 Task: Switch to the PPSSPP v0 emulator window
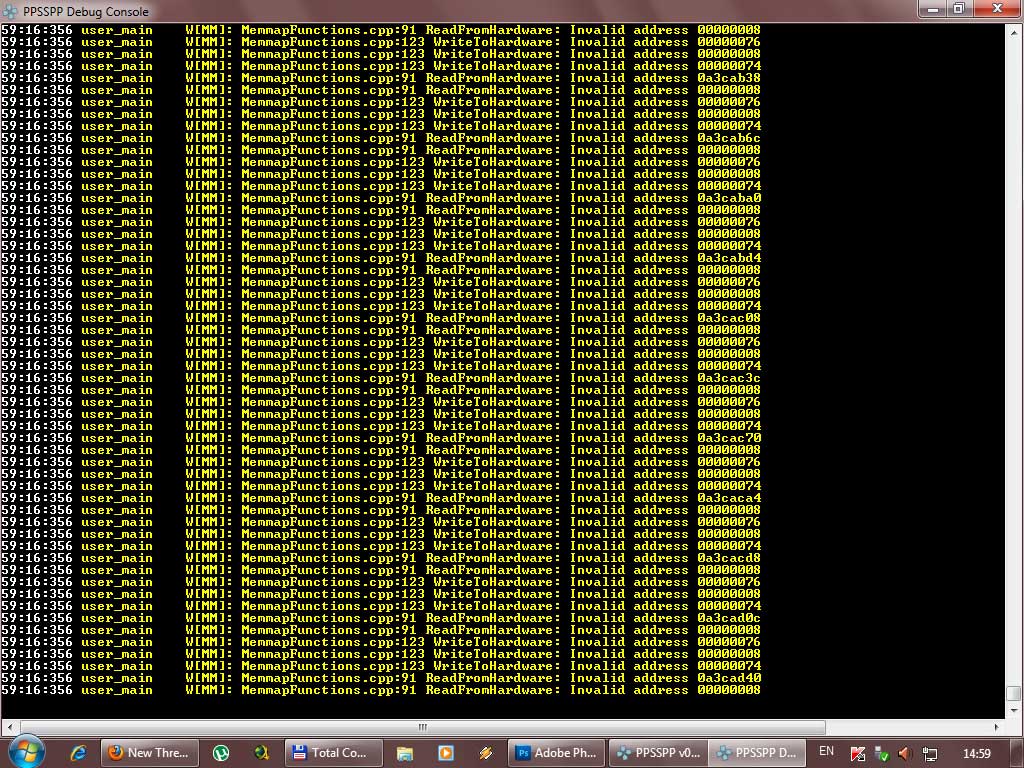[x=657, y=753]
